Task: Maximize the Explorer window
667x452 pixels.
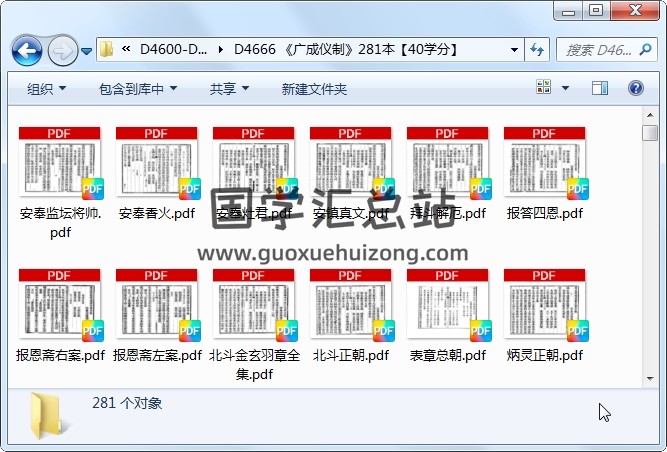Action: tap(596, 11)
